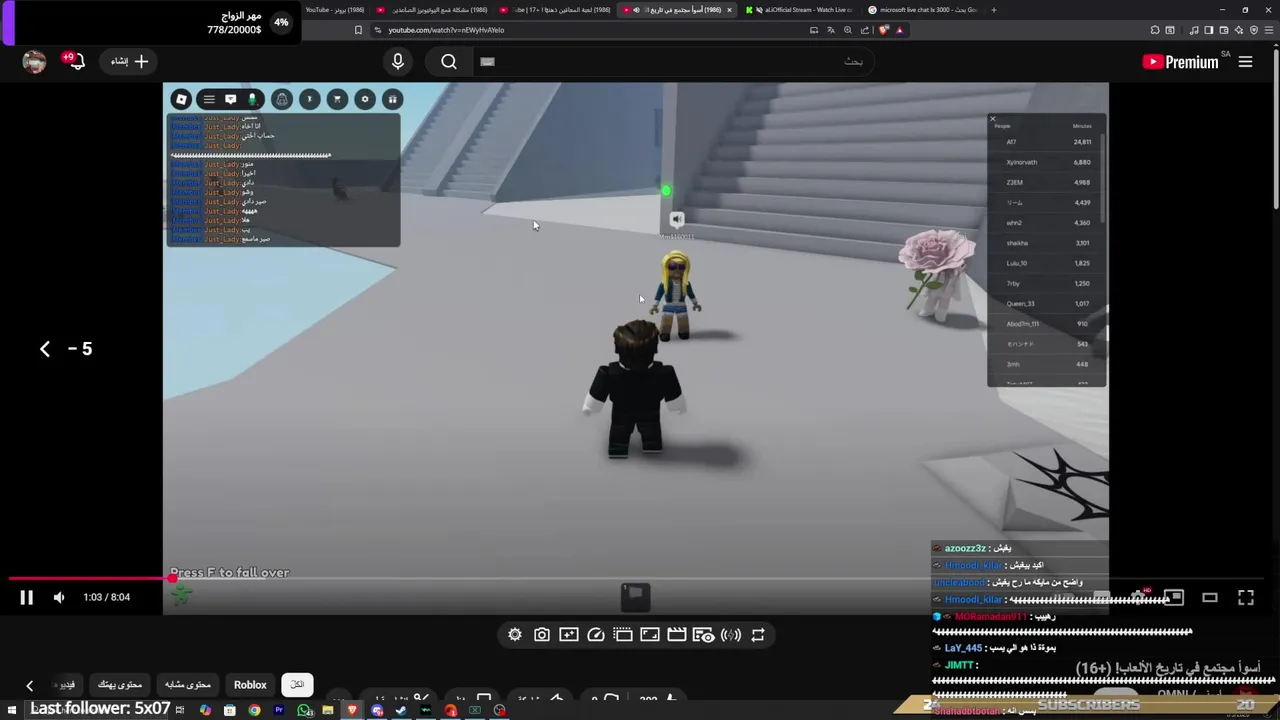Take a video screenshot with the camera icon
The height and width of the screenshot is (720, 1280).
click(542, 635)
